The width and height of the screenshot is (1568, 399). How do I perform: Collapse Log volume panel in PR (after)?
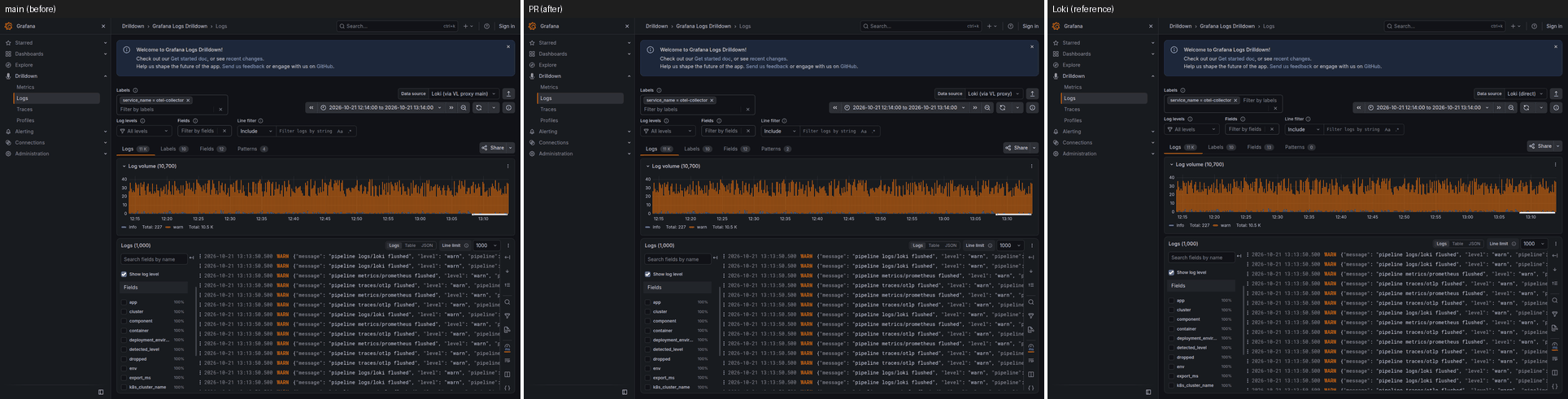648,166
